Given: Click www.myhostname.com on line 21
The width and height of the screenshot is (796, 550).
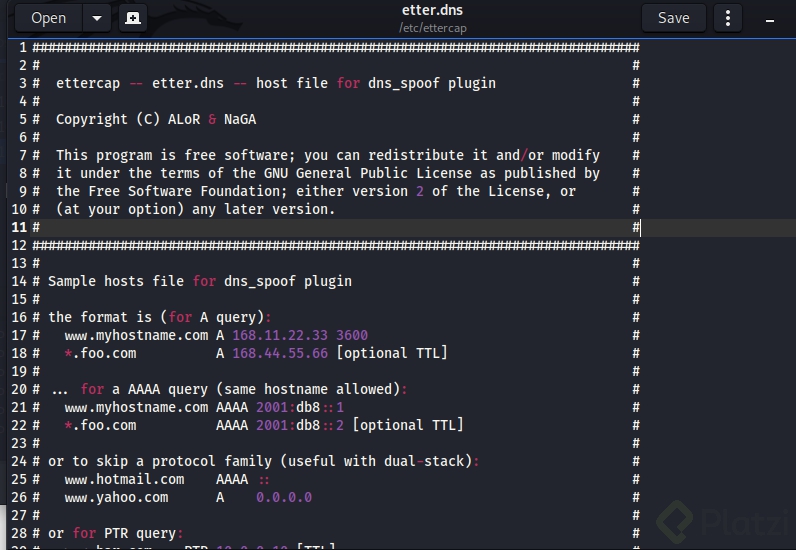Looking at the screenshot, I should pyautogui.click(x=136, y=407).
